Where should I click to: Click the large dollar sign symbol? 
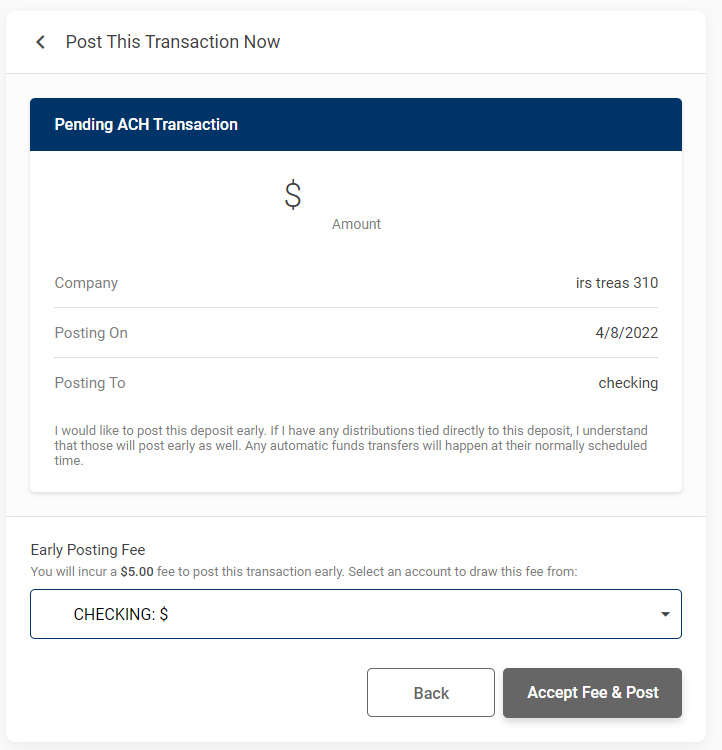[x=293, y=194]
